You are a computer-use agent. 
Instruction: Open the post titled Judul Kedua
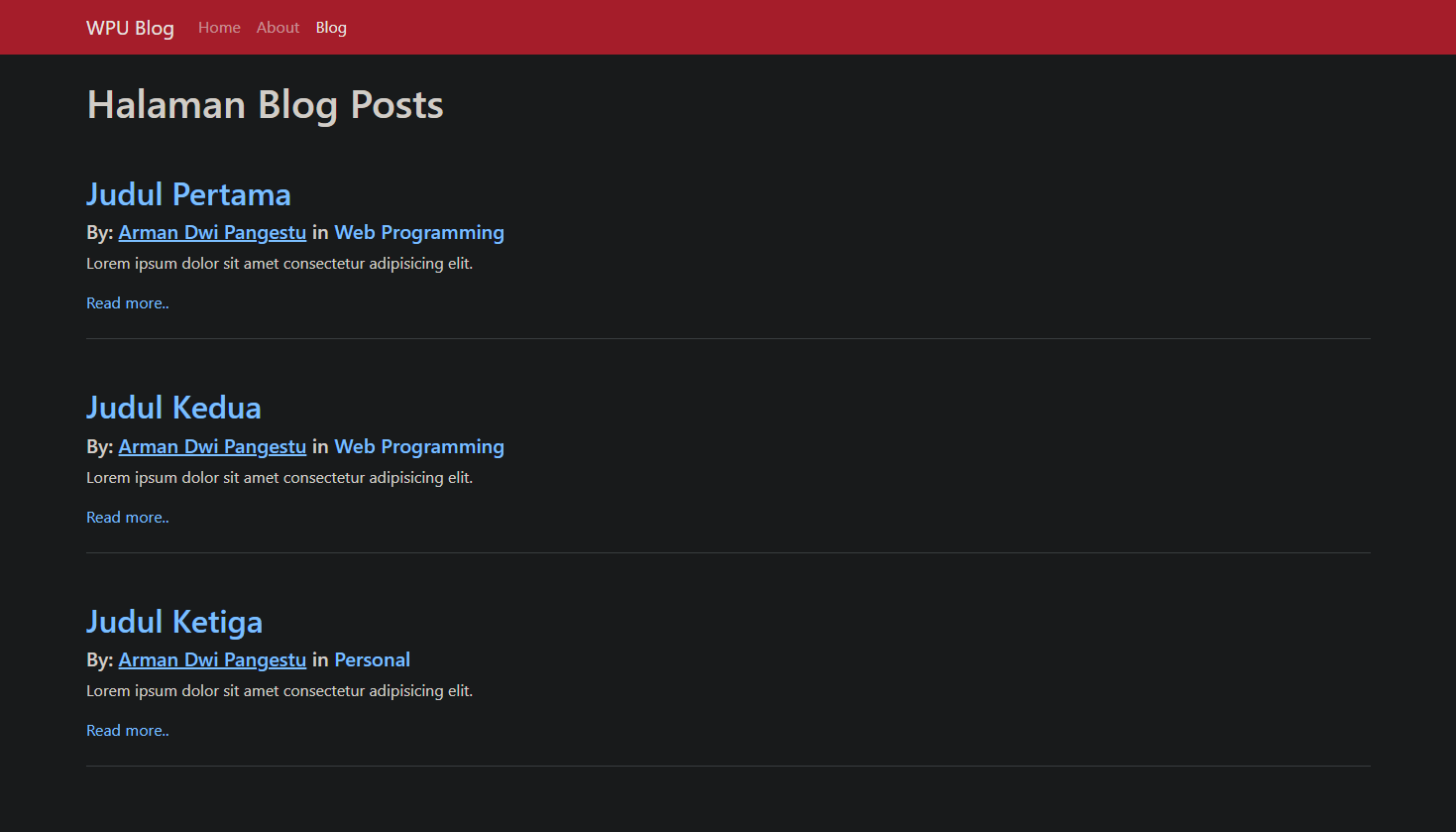pos(173,407)
